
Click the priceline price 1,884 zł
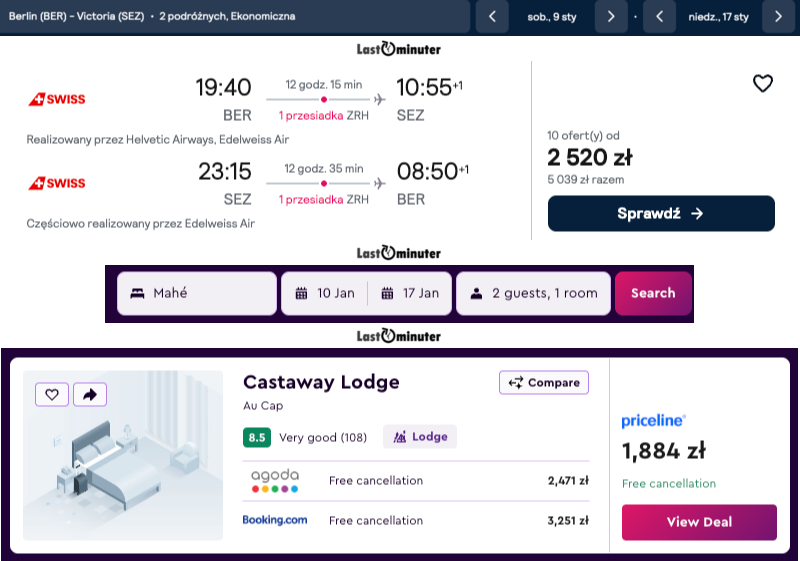point(663,451)
